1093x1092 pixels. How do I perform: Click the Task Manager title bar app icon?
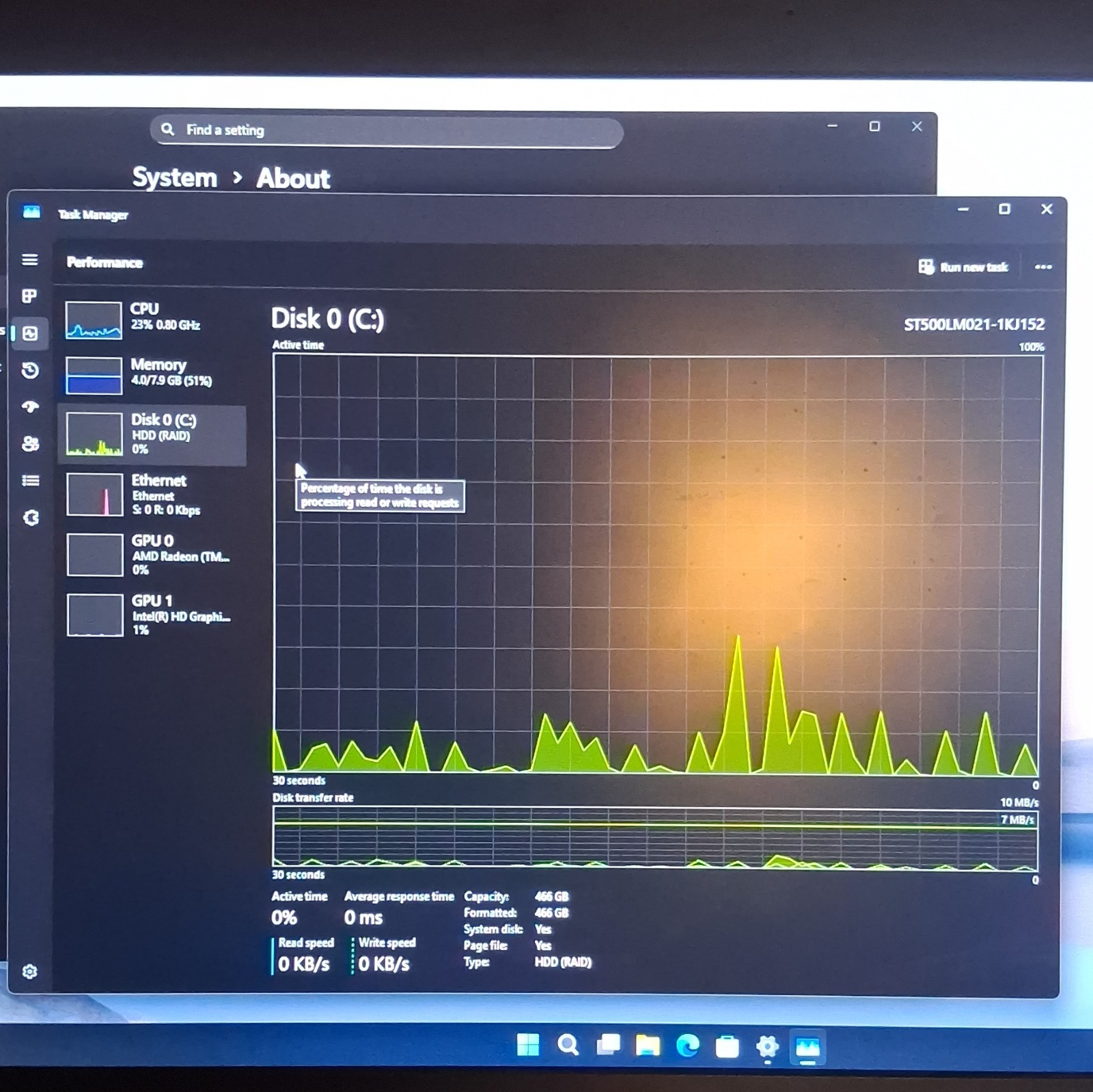(31, 212)
